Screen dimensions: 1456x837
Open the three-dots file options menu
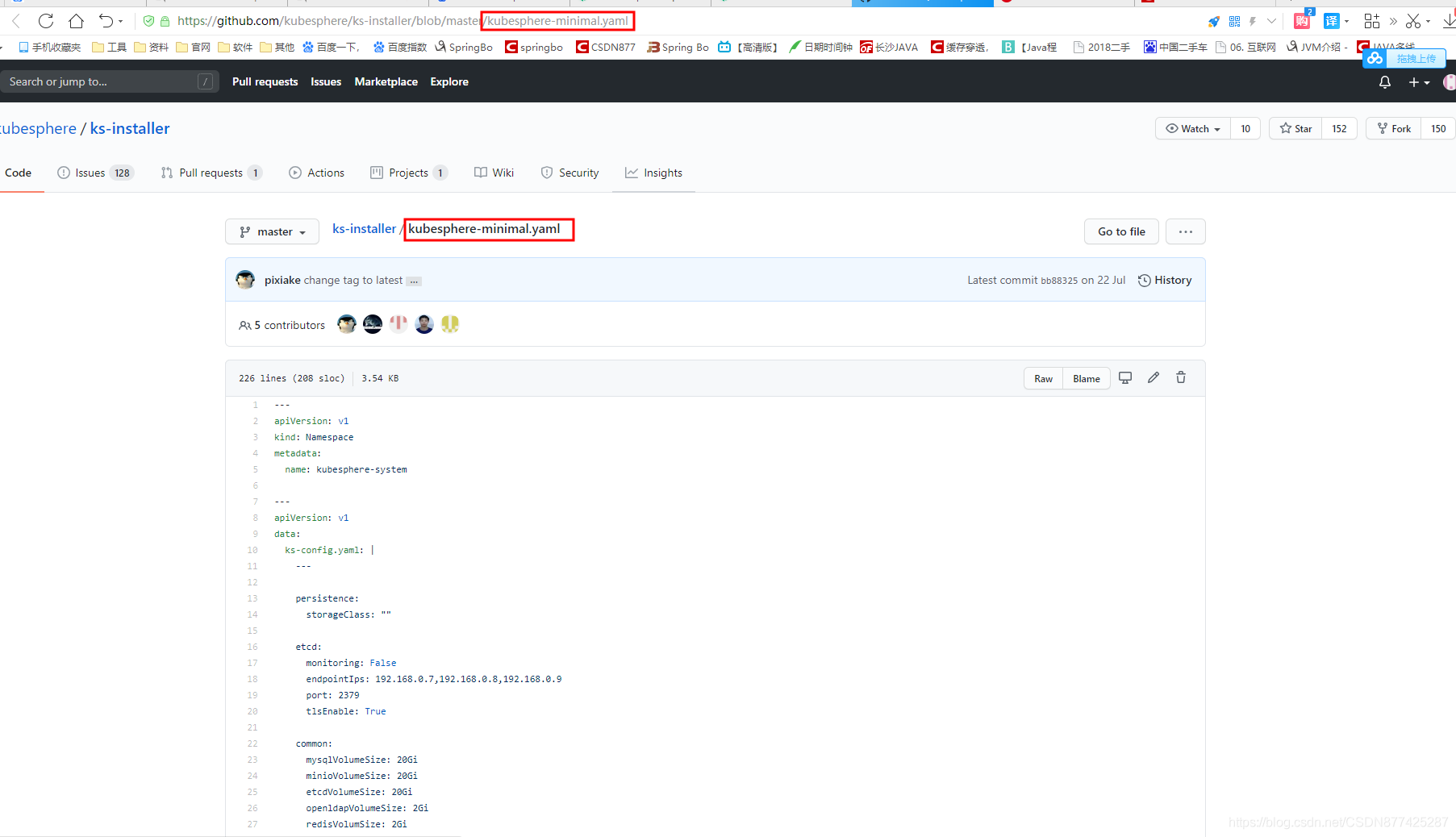pyautogui.click(x=1185, y=231)
